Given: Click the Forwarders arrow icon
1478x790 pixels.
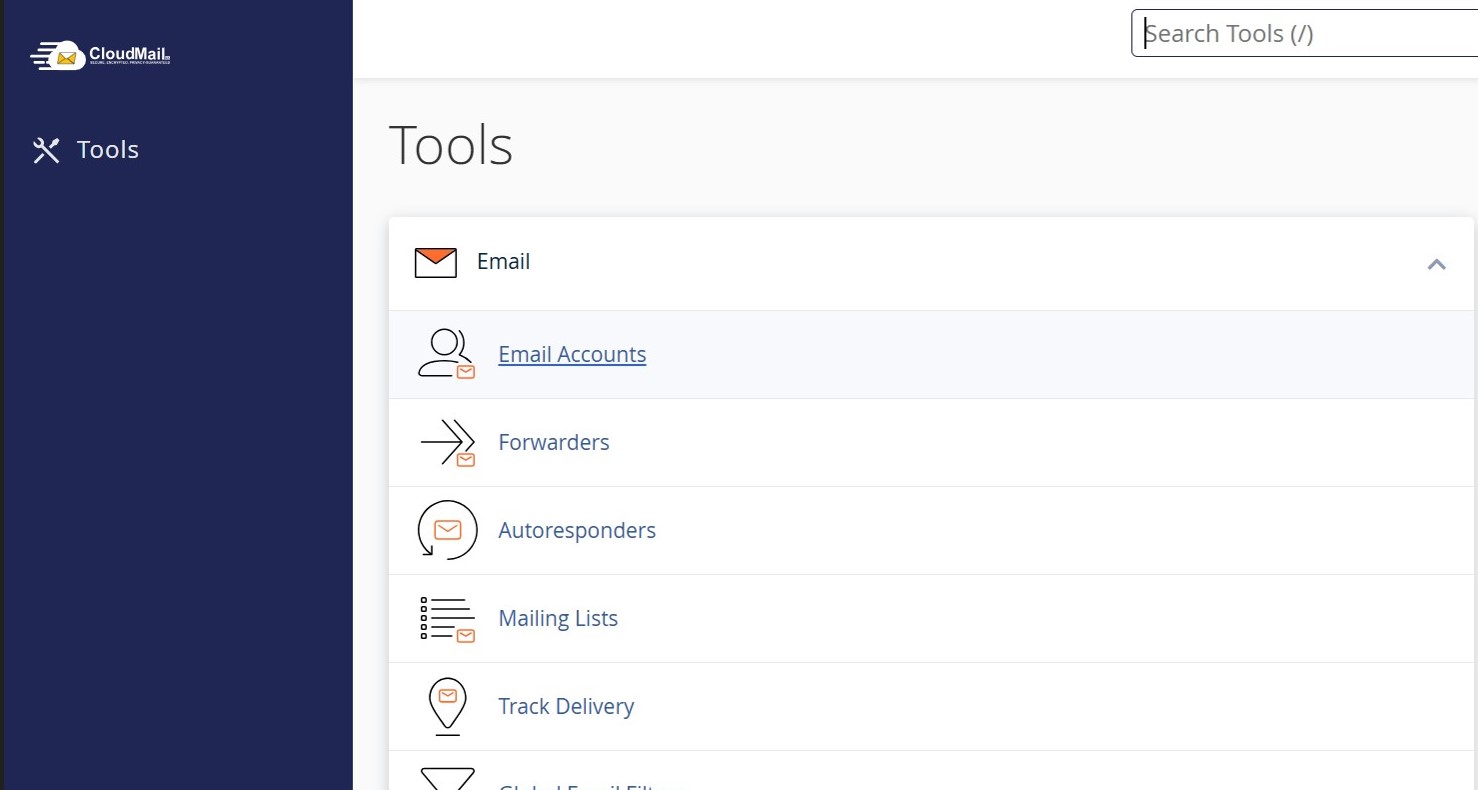Looking at the screenshot, I should (x=446, y=442).
